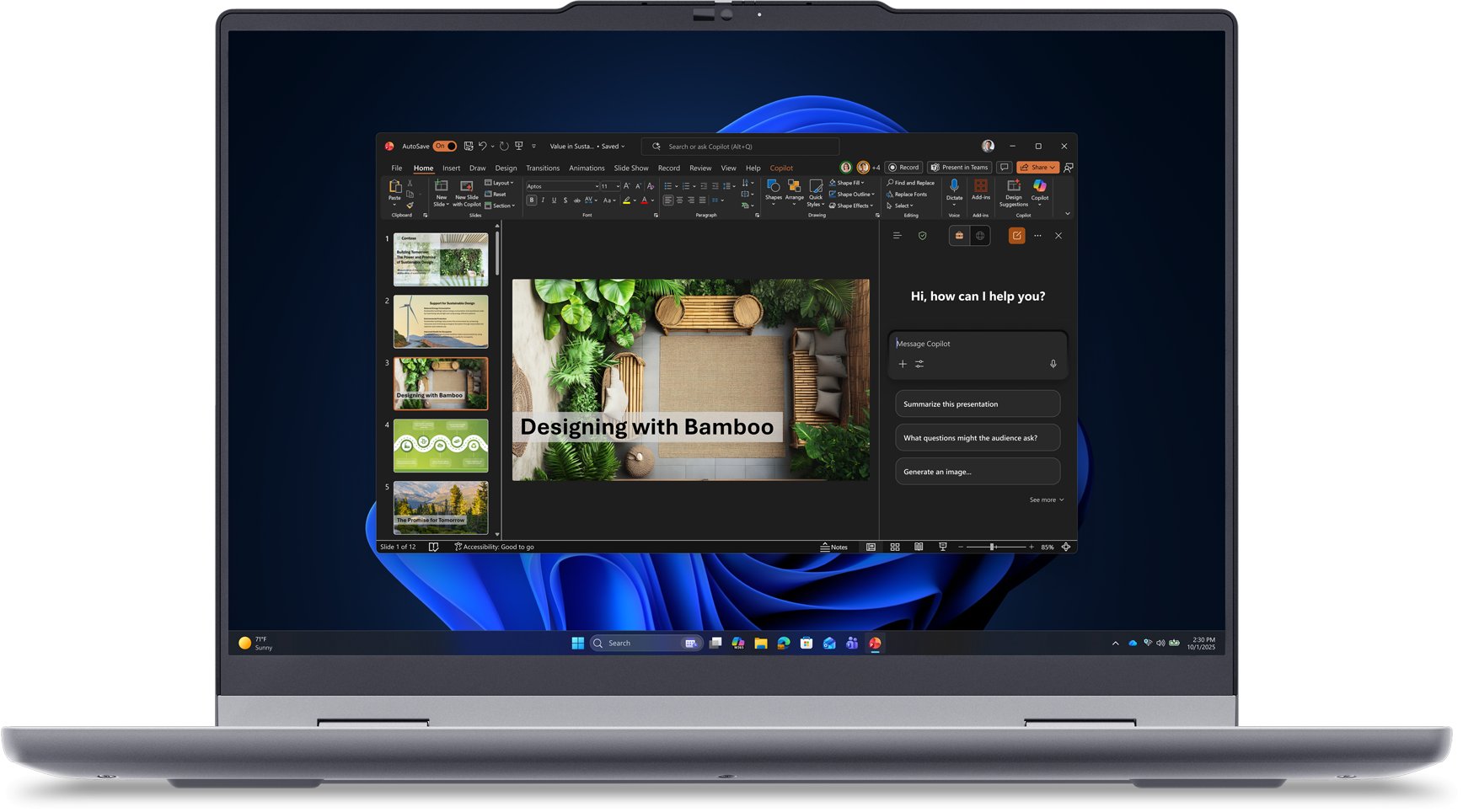Open Design Suggestions
The width and height of the screenshot is (1463, 812).
(1014, 192)
